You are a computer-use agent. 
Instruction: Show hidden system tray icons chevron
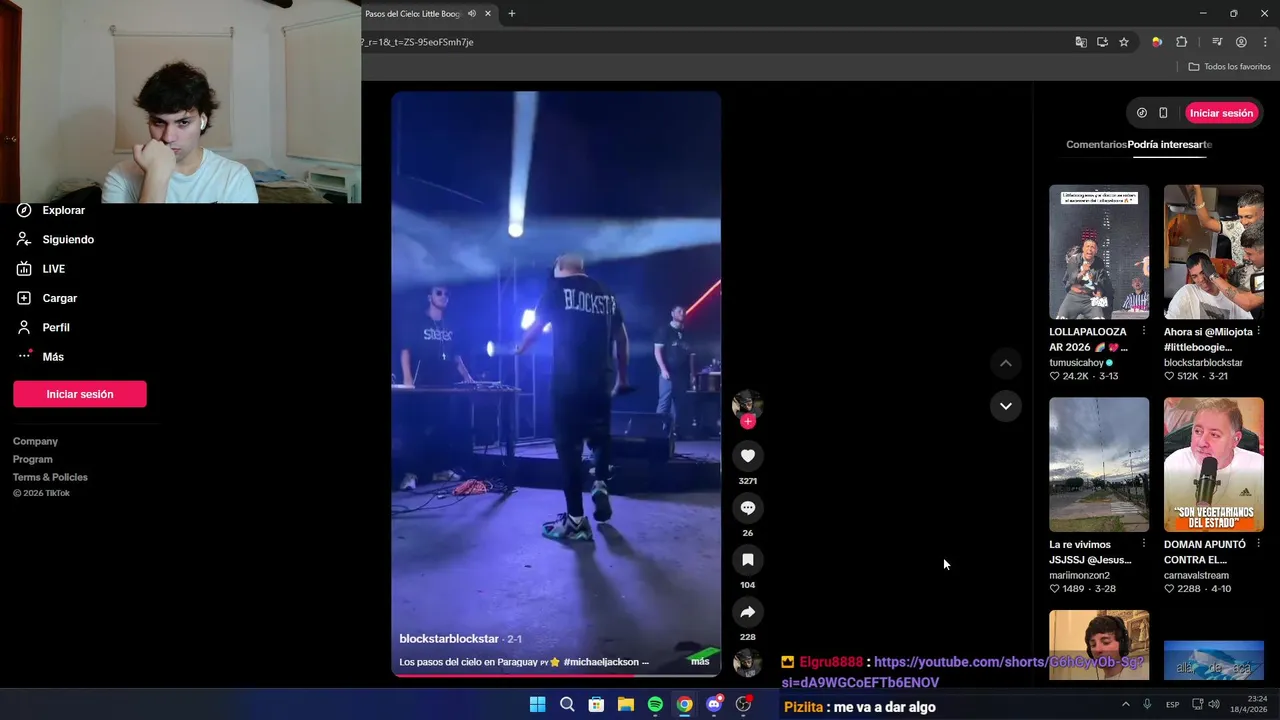click(1125, 704)
